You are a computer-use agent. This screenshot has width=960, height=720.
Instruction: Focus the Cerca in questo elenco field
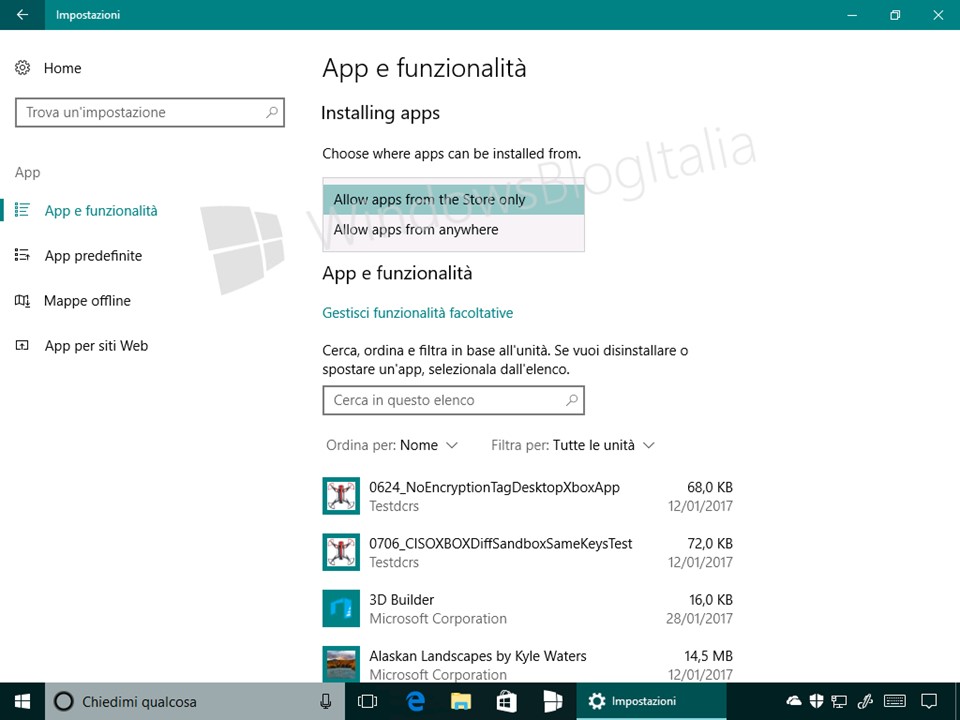tap(454, 400)
